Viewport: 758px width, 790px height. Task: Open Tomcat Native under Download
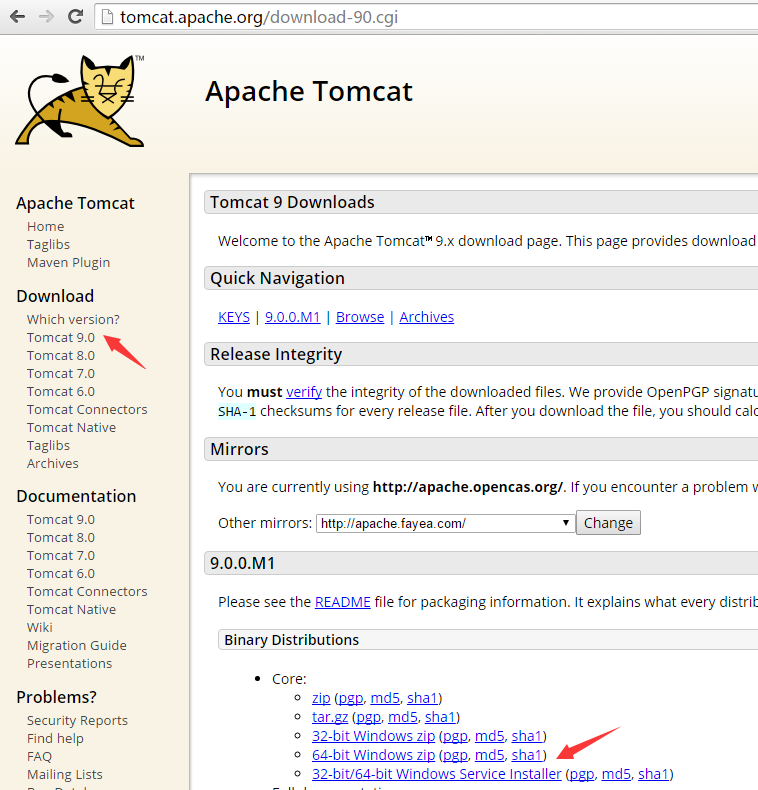72,428
